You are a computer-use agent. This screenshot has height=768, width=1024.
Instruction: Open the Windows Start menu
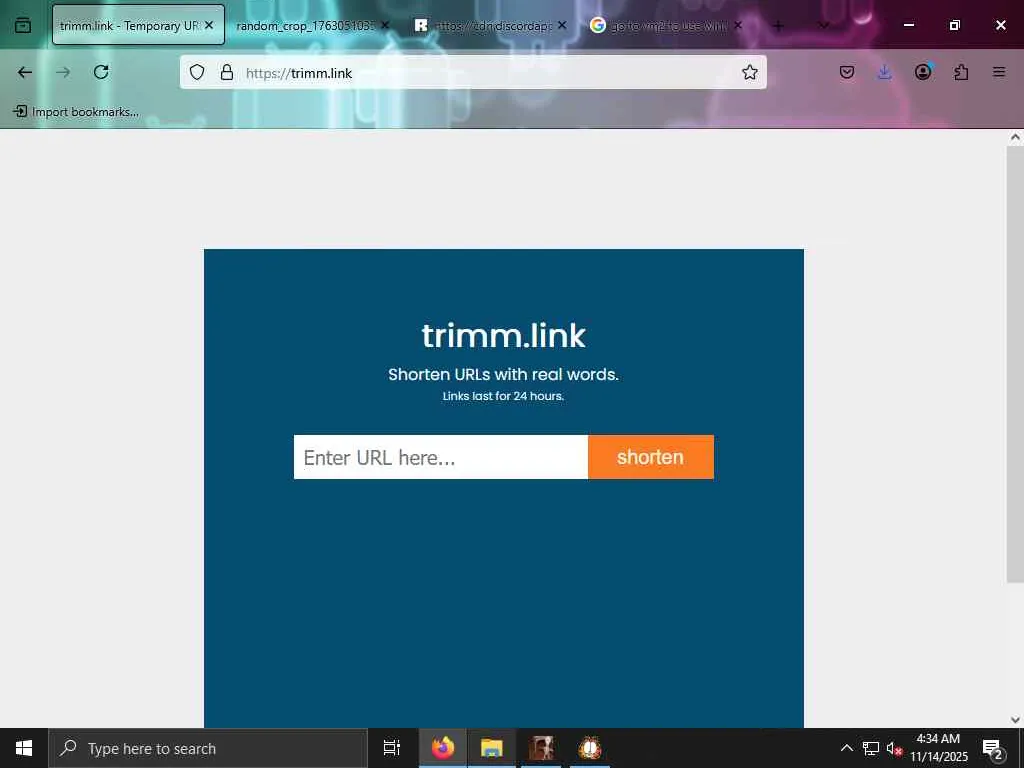(24, 748)
